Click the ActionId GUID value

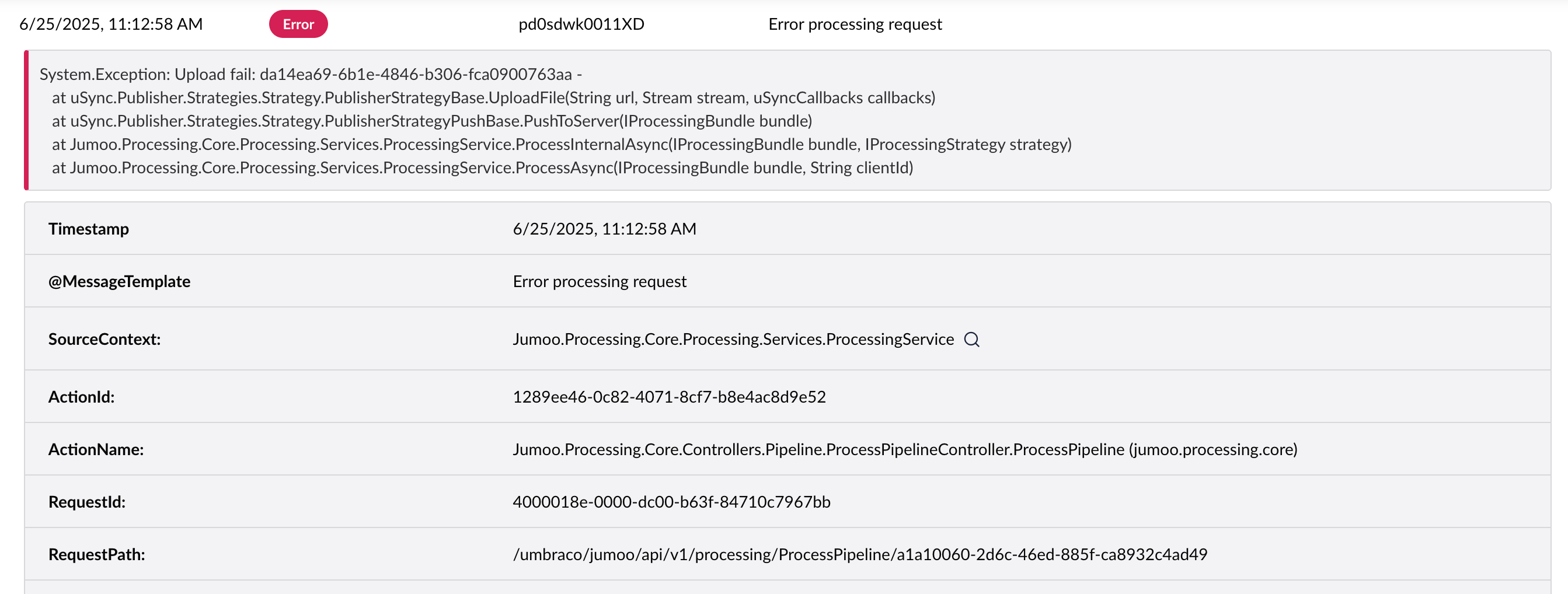tap(669, 397)
